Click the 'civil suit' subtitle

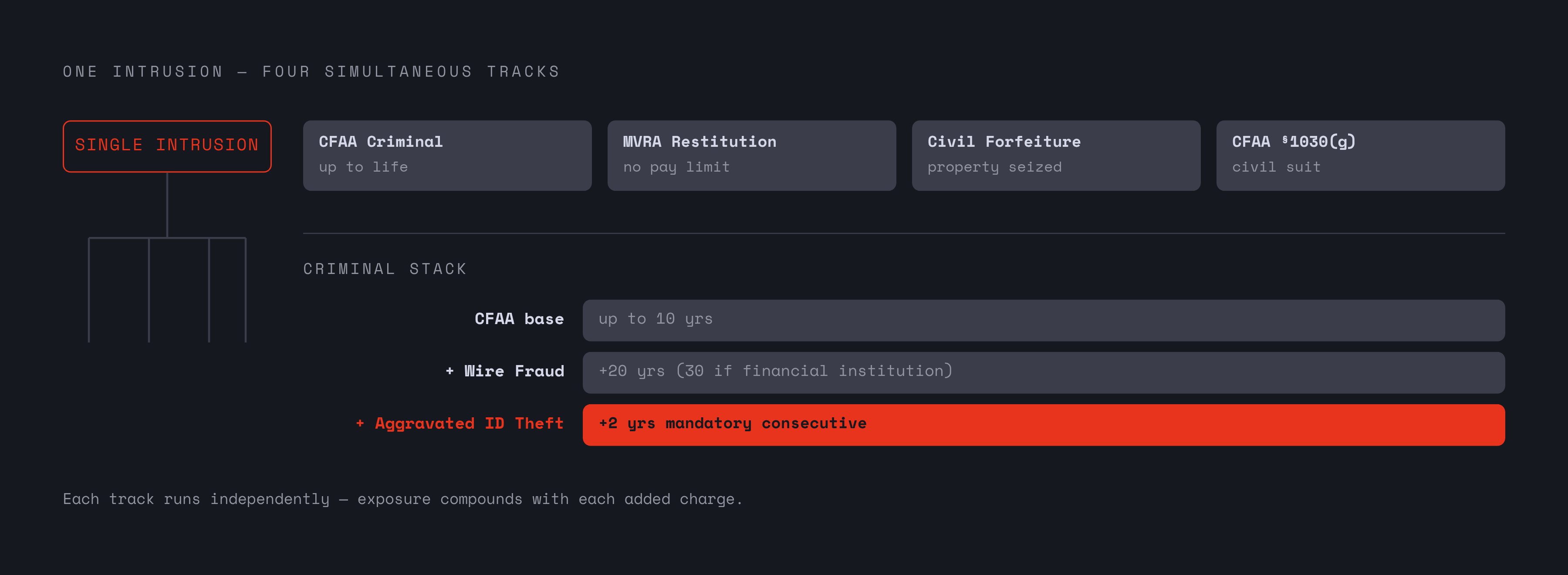(1277, 167)
